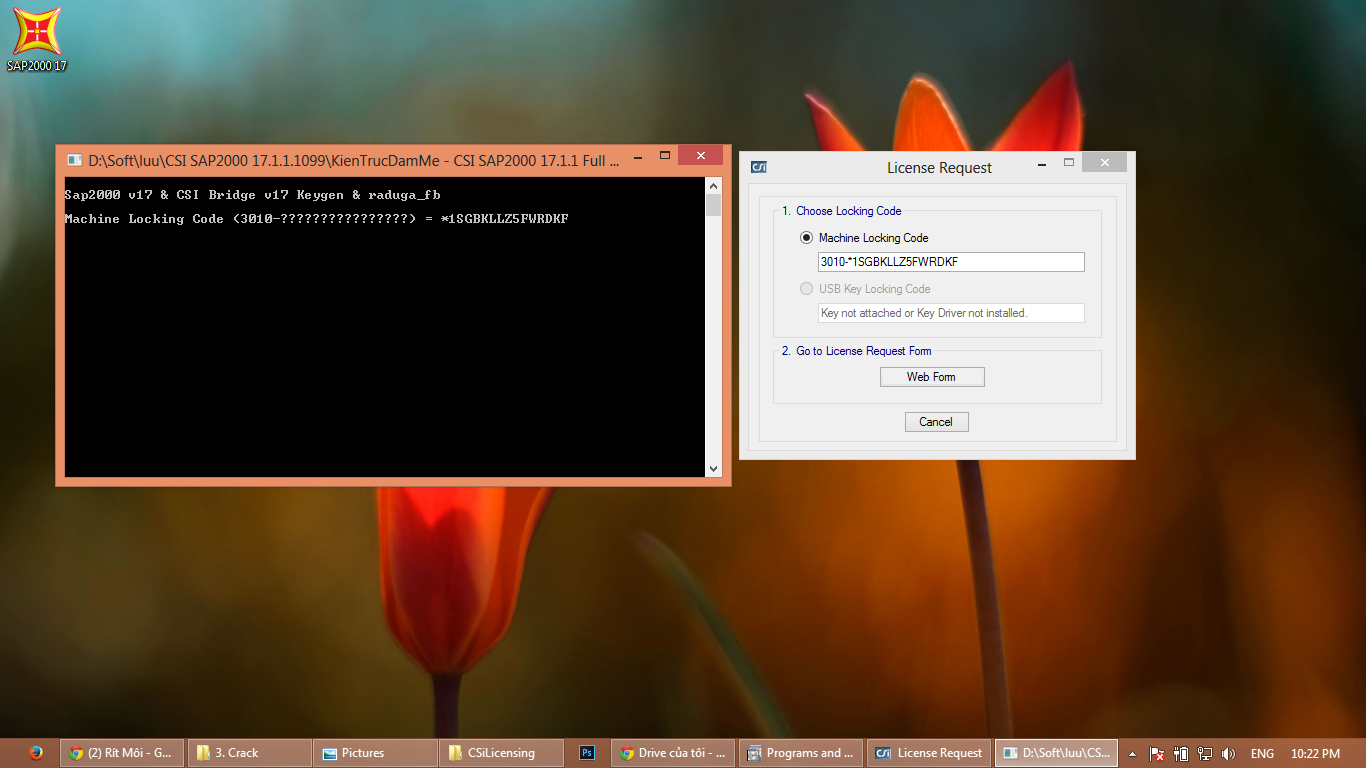Cancel the License Request dialog
This screenshot has width=1366, height=768.
tap(936, 422)
